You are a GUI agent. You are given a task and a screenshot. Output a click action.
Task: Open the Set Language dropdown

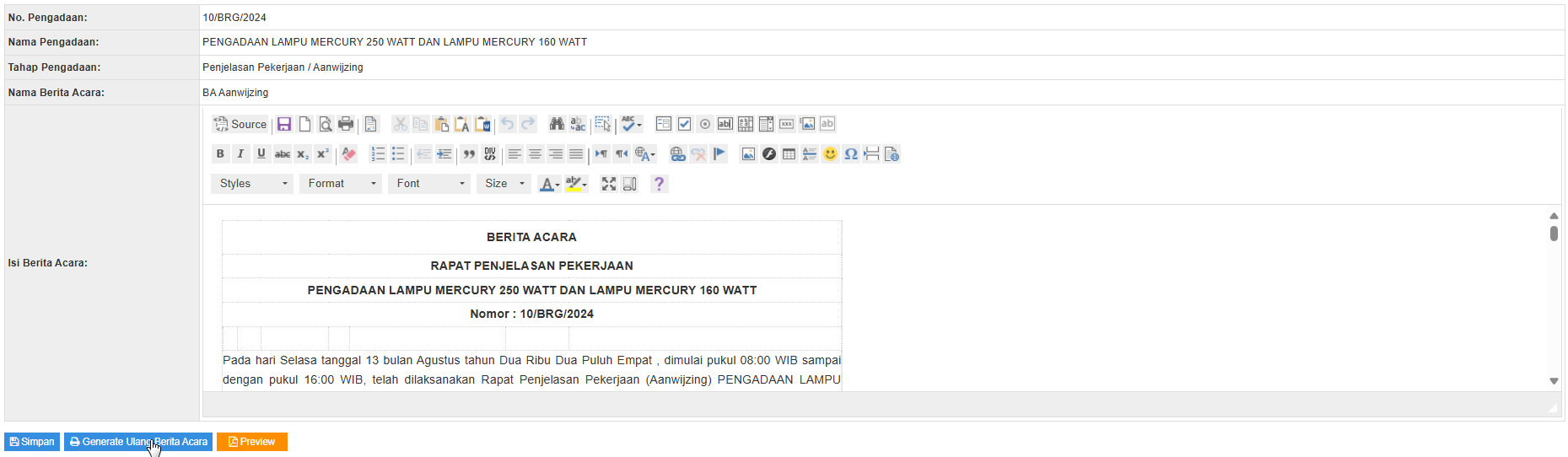(645, 153)
